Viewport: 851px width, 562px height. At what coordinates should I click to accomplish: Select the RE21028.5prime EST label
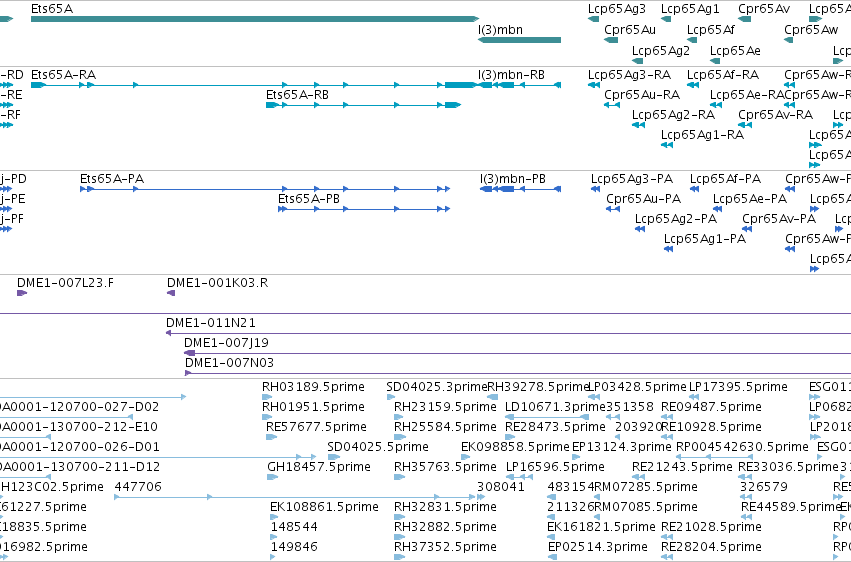tap(711, 527)
